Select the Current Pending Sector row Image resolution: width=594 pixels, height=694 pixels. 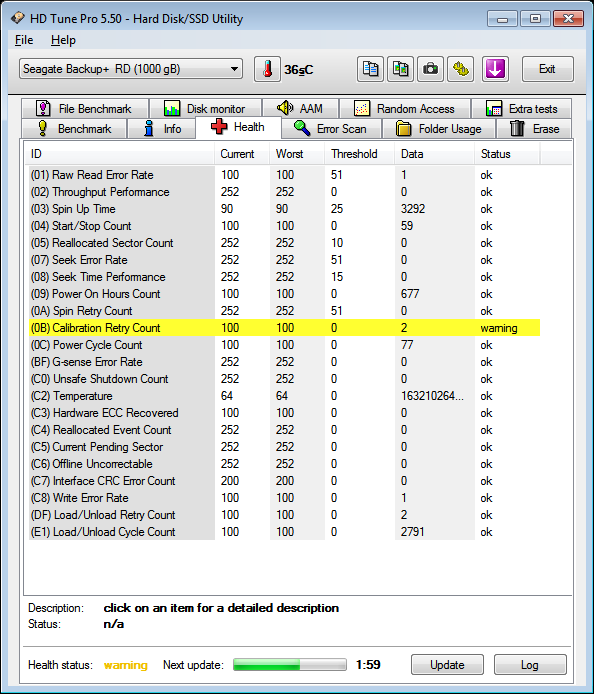tap(285, 447)
